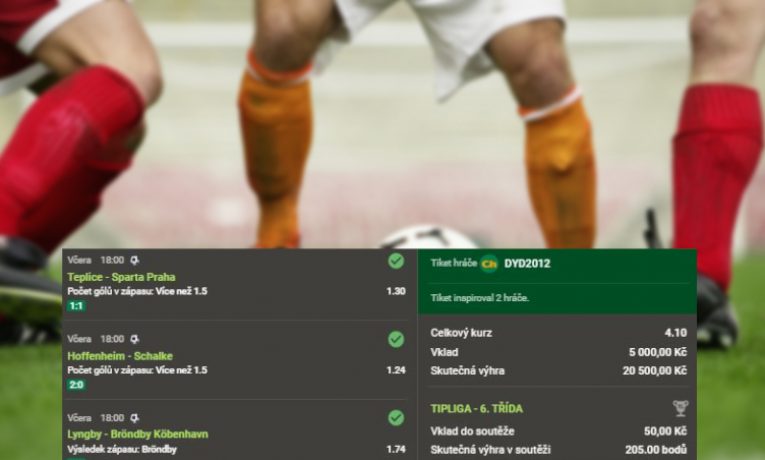Viewport: 765px width, 460px height.
Task: Click the 2:0 score badge
Action: pyautogui.click(x=77, y=385)
